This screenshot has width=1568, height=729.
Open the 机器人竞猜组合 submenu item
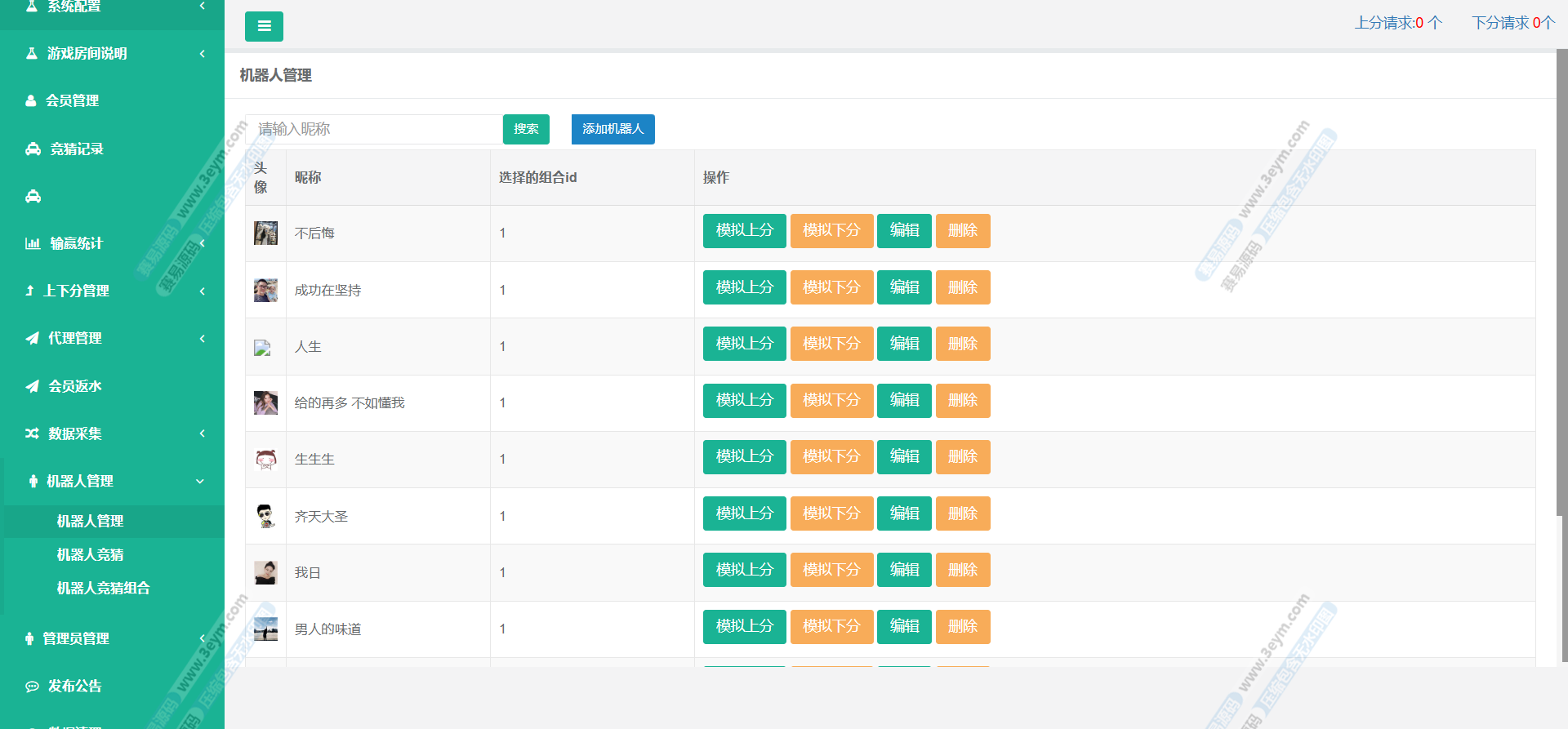[x=103, y=588]
